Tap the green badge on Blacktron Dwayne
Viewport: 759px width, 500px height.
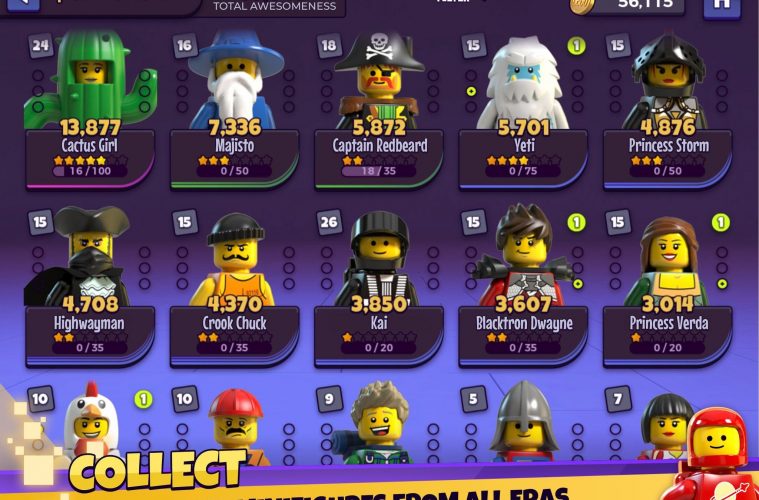(577, 223)
